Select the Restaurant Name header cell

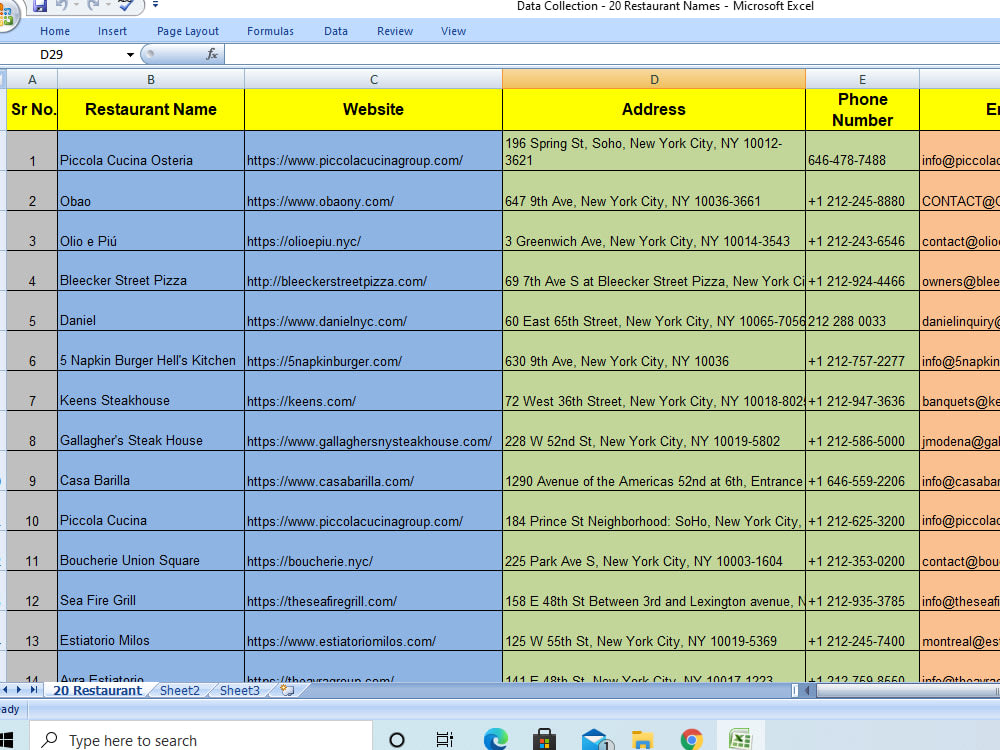pyautogui.click(x=151, y=110)
